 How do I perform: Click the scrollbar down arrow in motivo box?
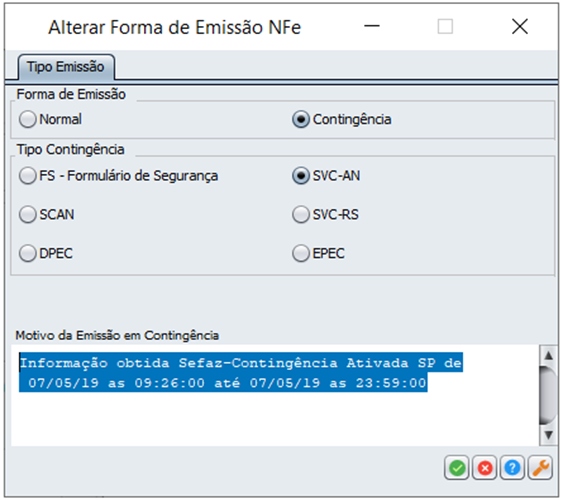[x=548, y=435]
